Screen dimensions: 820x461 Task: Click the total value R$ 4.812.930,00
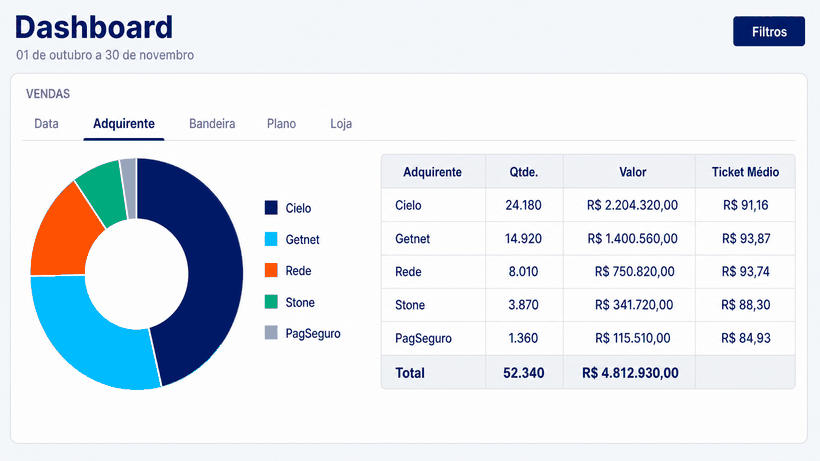(x=630, y=373)
